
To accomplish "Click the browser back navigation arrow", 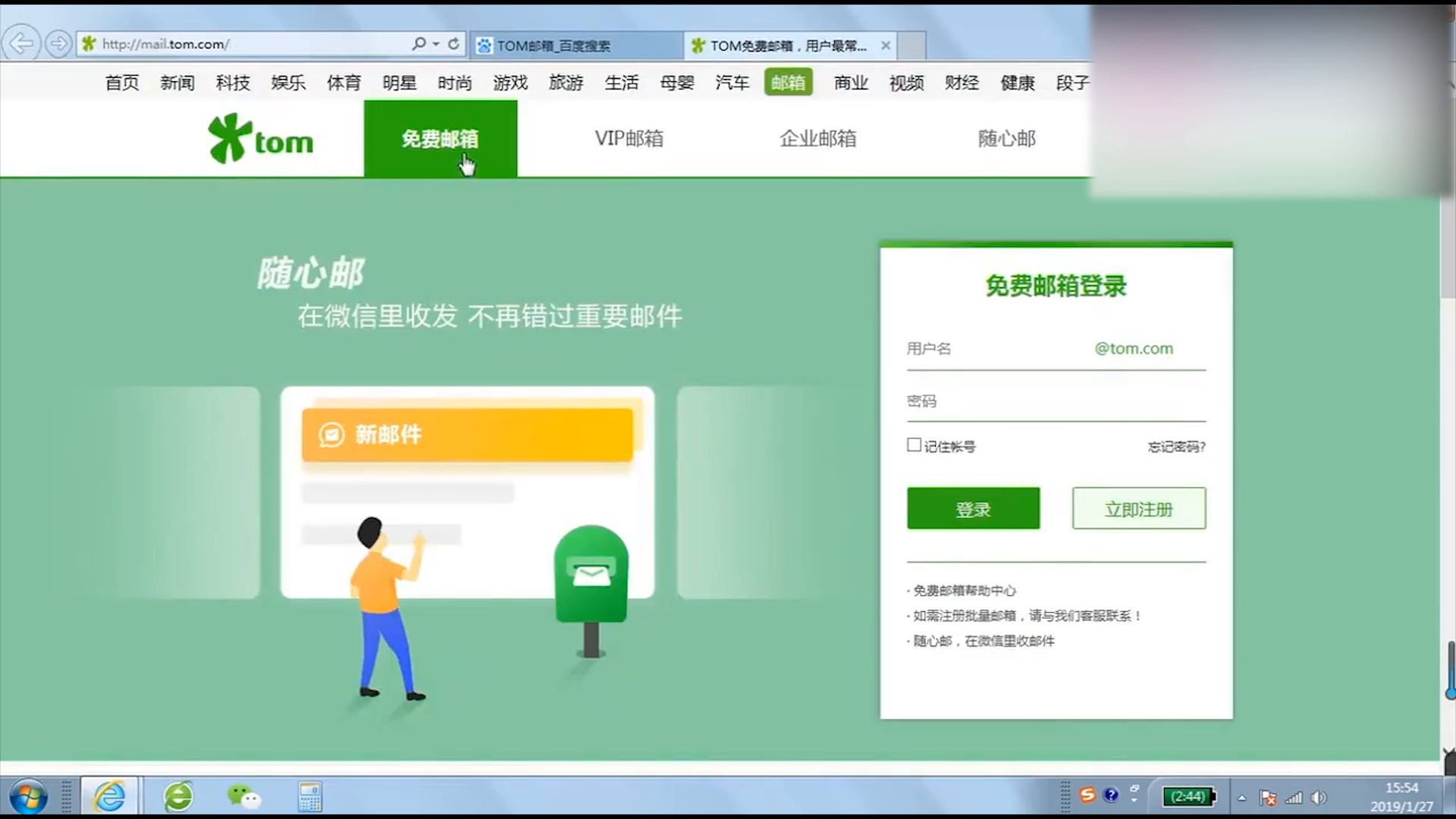I will pyautogui.click(x=22, y=43).
